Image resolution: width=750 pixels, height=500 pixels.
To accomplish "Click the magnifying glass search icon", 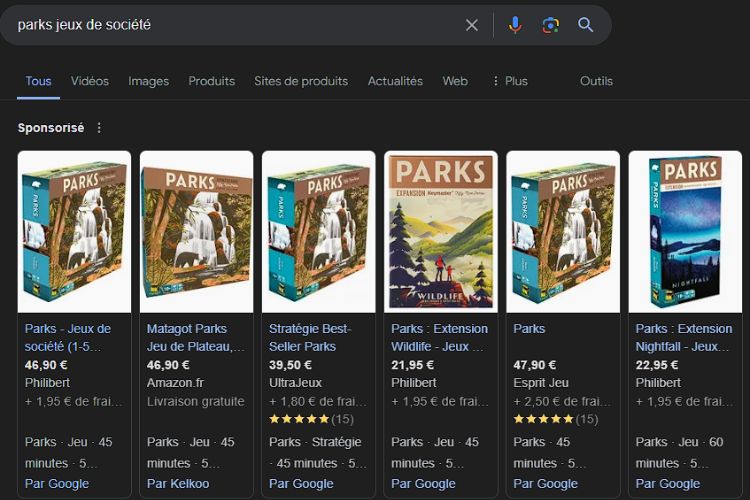I will coord(585,25).
